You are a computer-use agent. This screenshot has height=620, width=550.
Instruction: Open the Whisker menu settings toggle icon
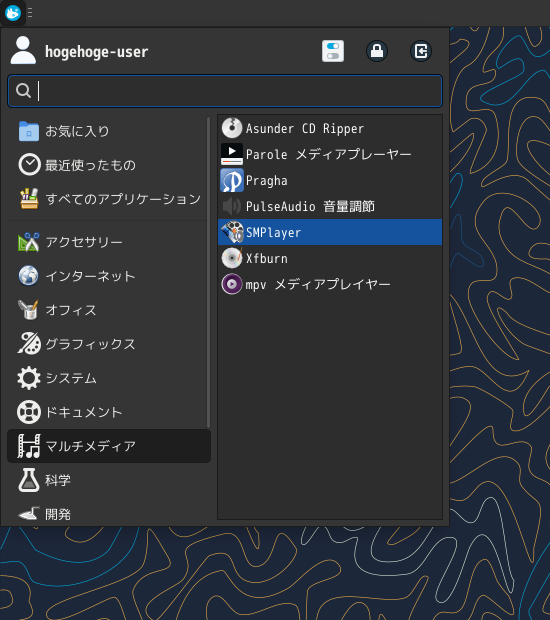[x=333, y=51]
